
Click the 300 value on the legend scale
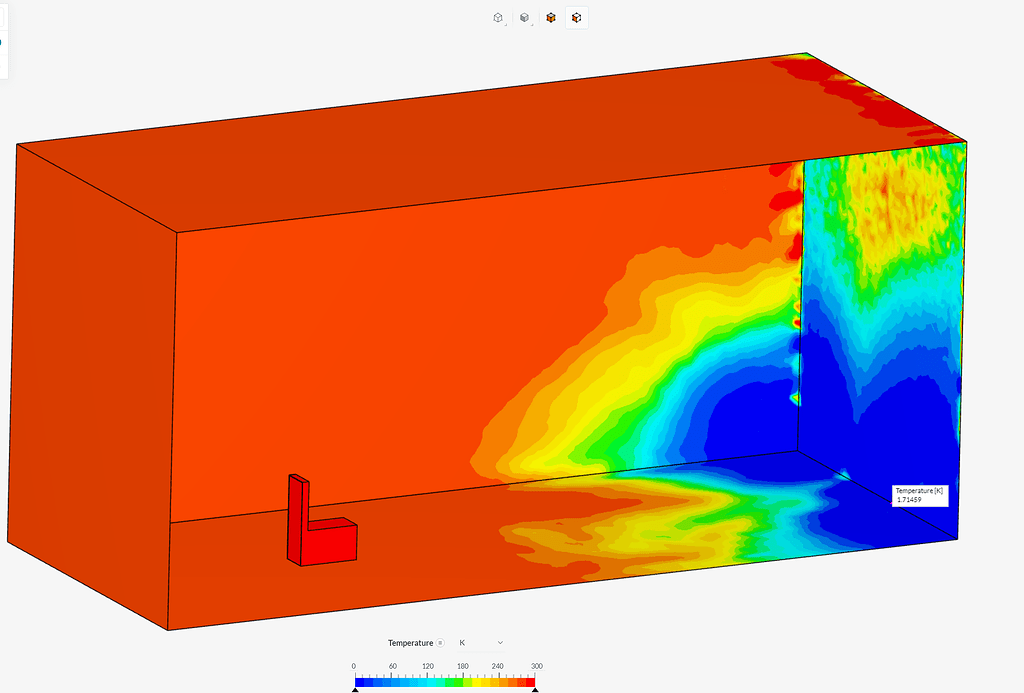pyautogui.click(x=538, y=665)
